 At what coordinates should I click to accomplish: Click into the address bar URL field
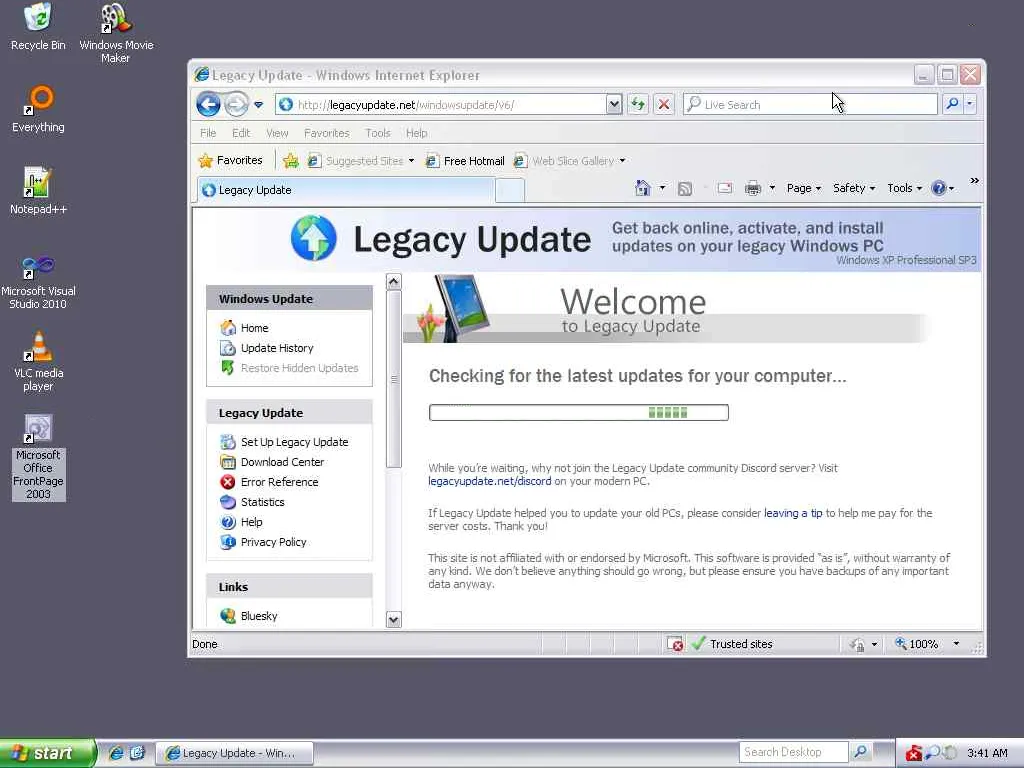[441, 104]
